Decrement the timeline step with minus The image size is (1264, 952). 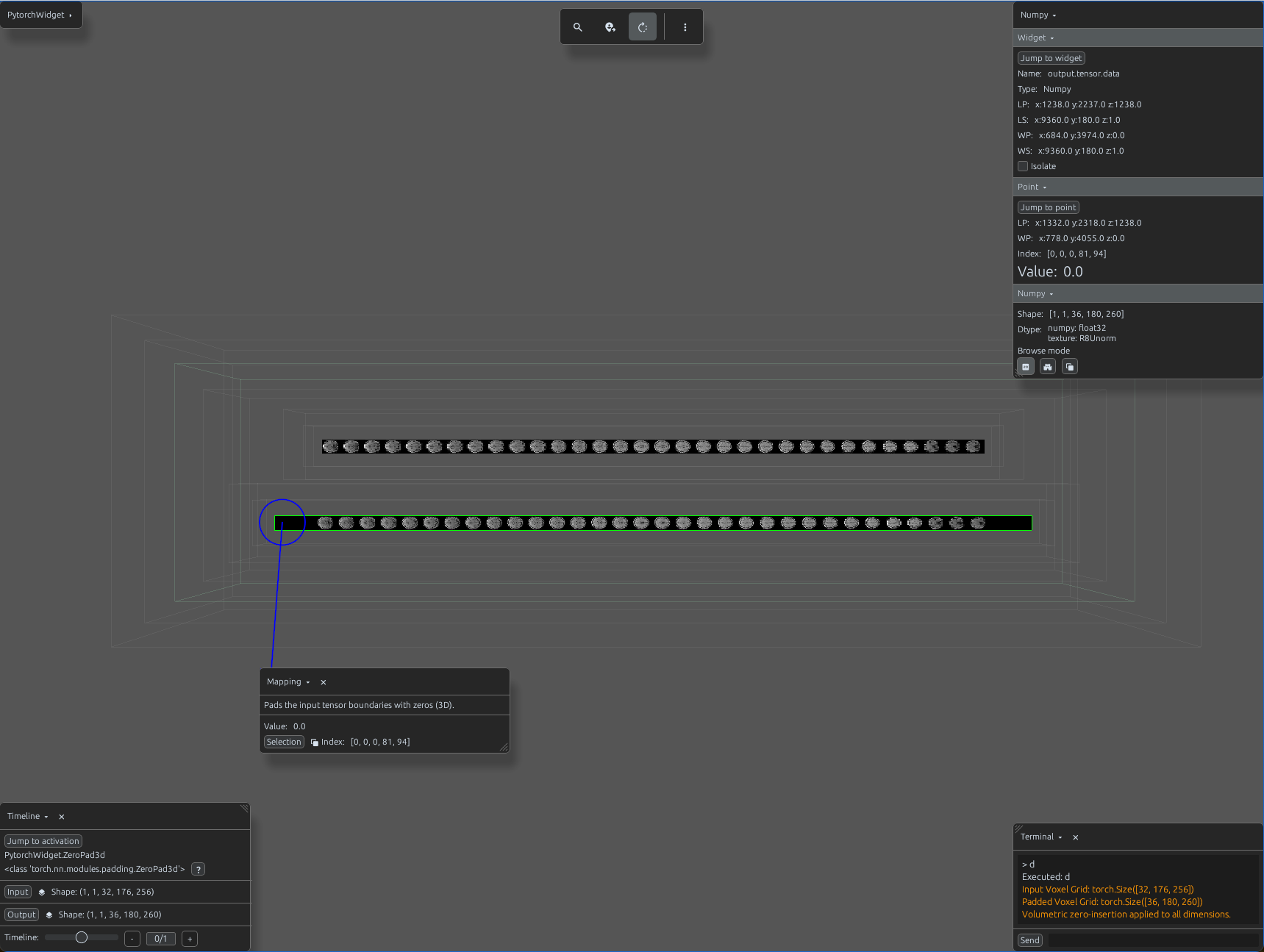pos(132,939)
